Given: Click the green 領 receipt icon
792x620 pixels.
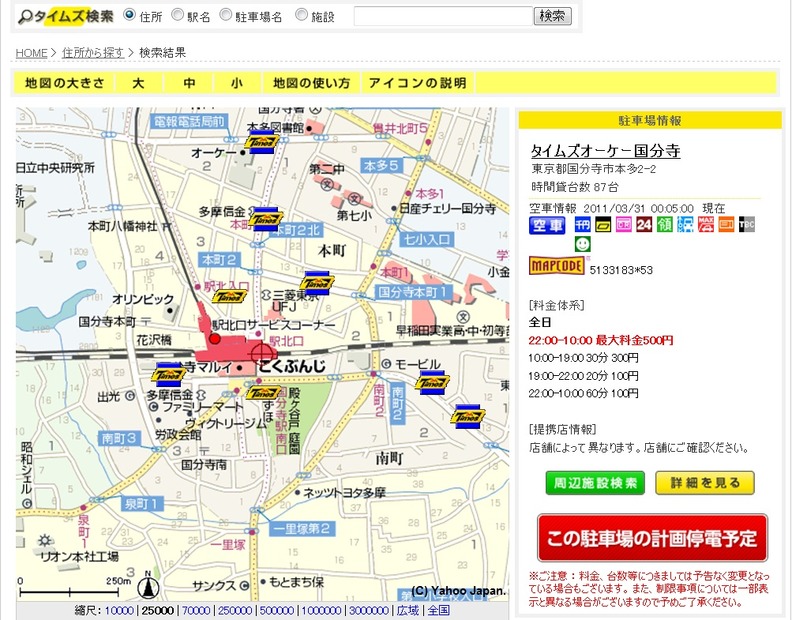Looking at the screenshot, I should coord(665,224).
